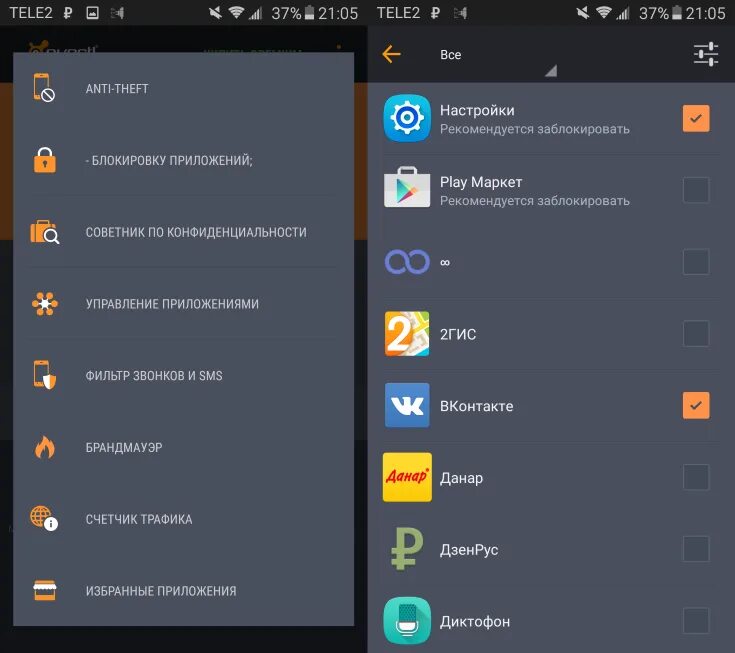Viewport: 735px width, 653px height.
Task: Tap the privacy advisor briefcase icon
Action: tap(45, 232)
